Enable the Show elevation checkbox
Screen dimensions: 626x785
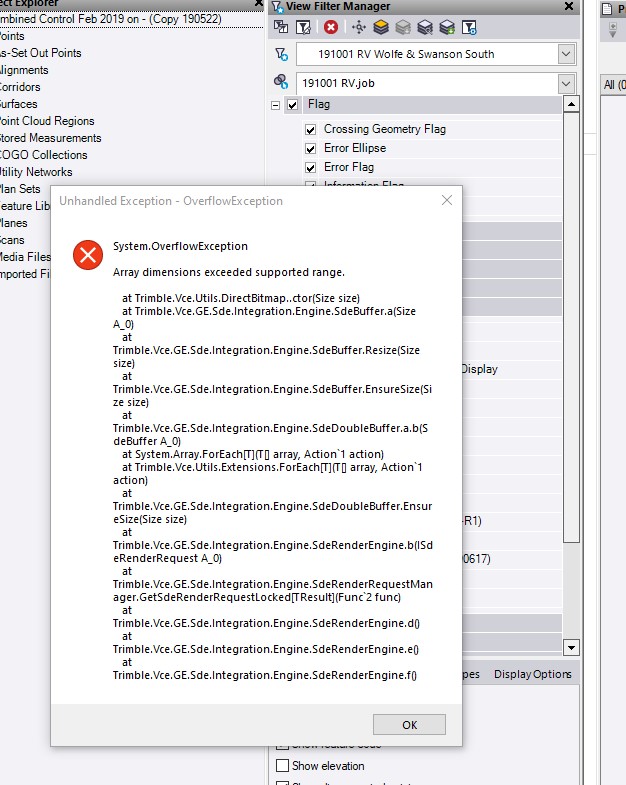pyautogui.click(x=282, y=765)
